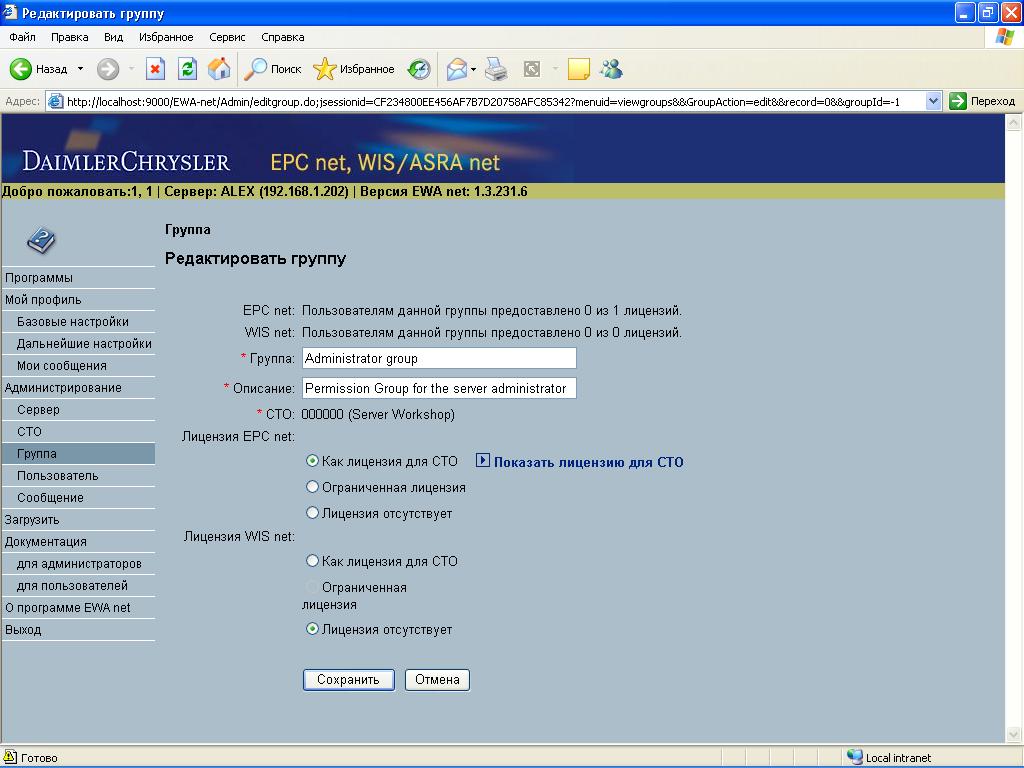Click the status bar page icon near Готово
Image resolution: width=1024 pixels, height=768 pixels.
[10, 757]
